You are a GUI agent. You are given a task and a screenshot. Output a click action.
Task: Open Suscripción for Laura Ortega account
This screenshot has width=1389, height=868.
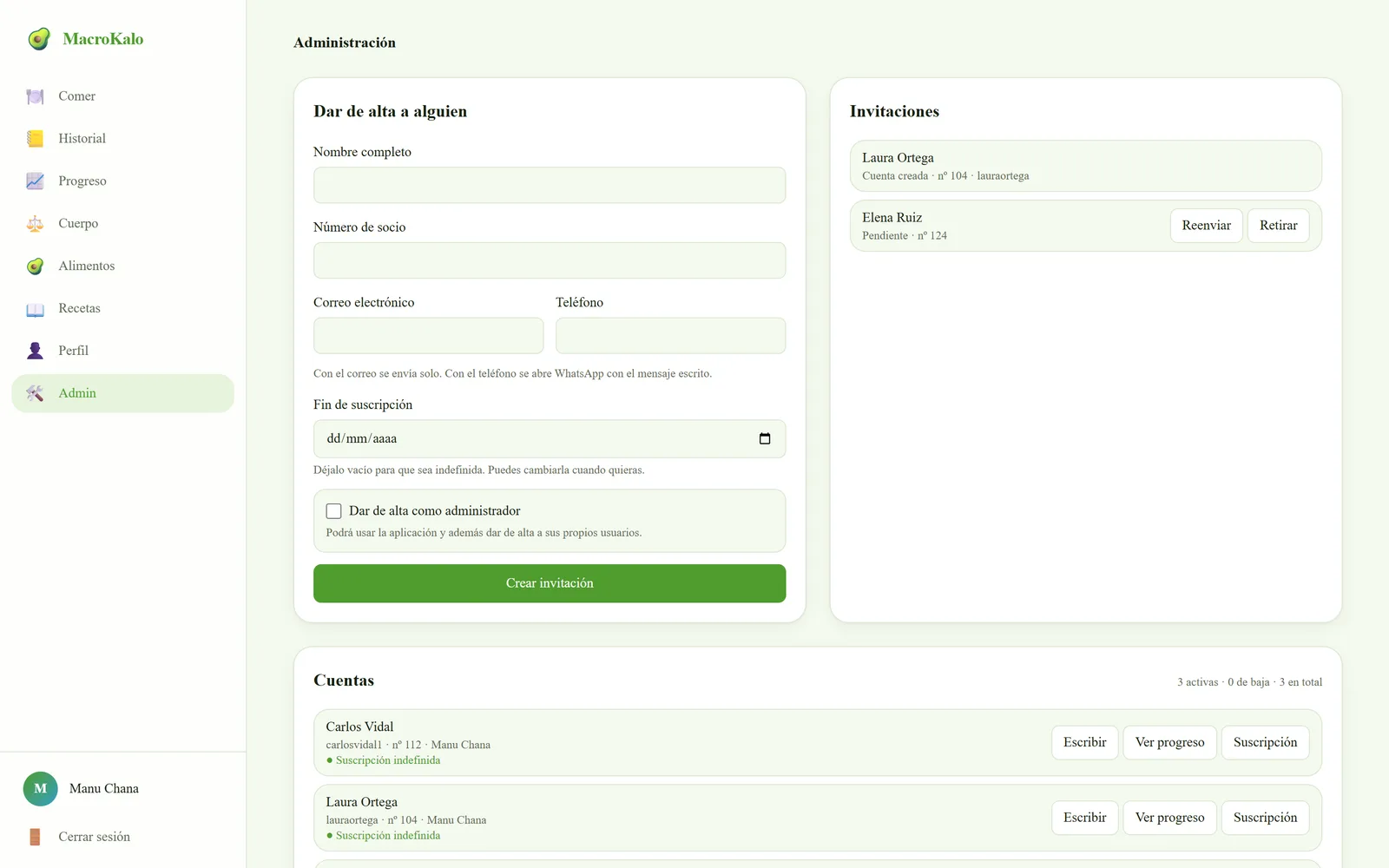(x=1265, y=818)
